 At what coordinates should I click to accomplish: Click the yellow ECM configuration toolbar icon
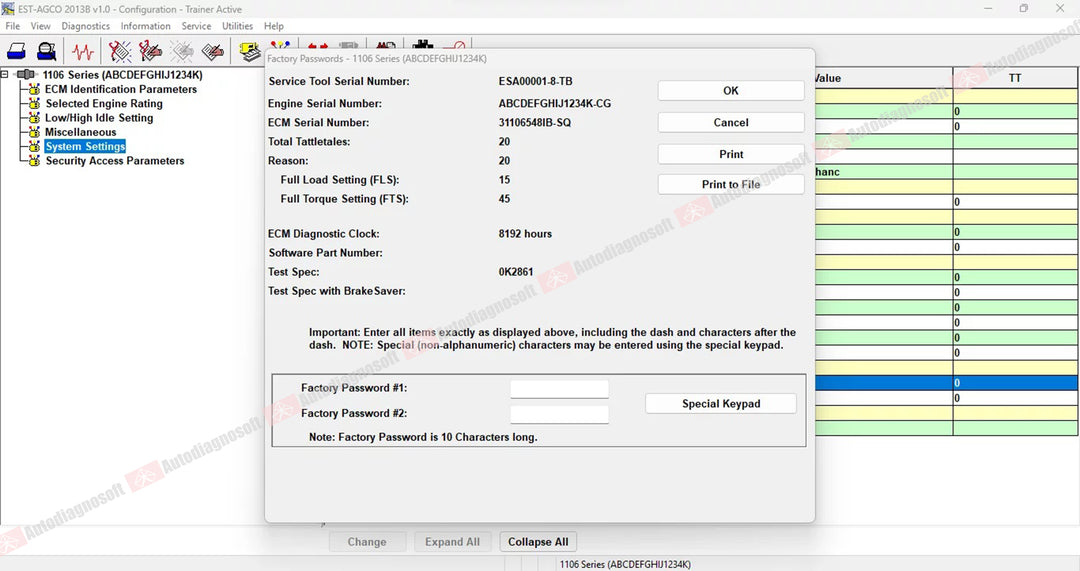(x=249, y=51)
